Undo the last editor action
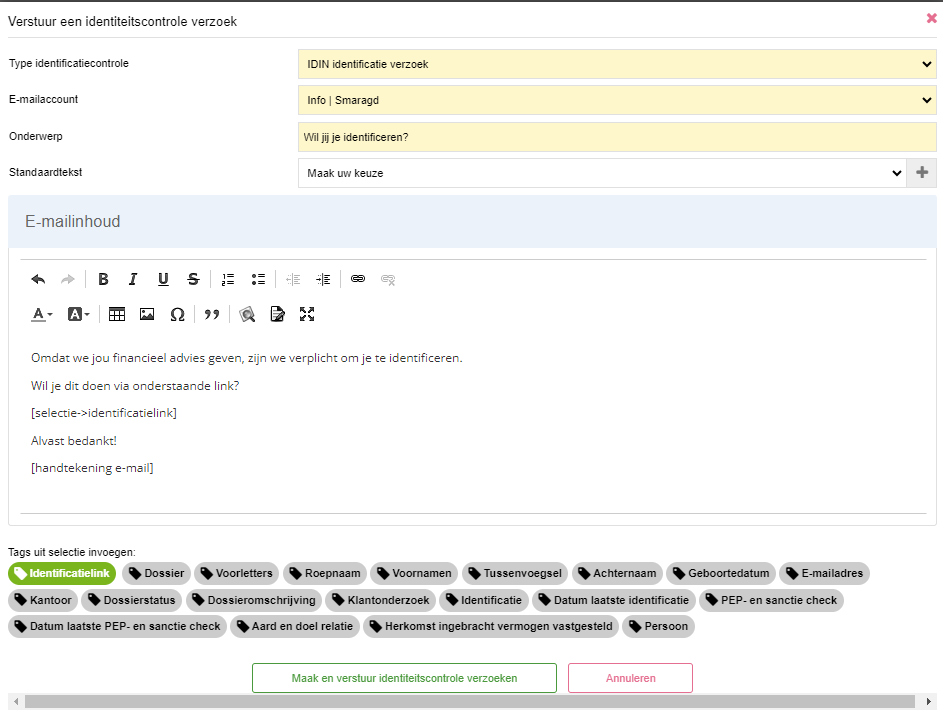The height and width of the screenshot is (718, 943). point(38,279)
